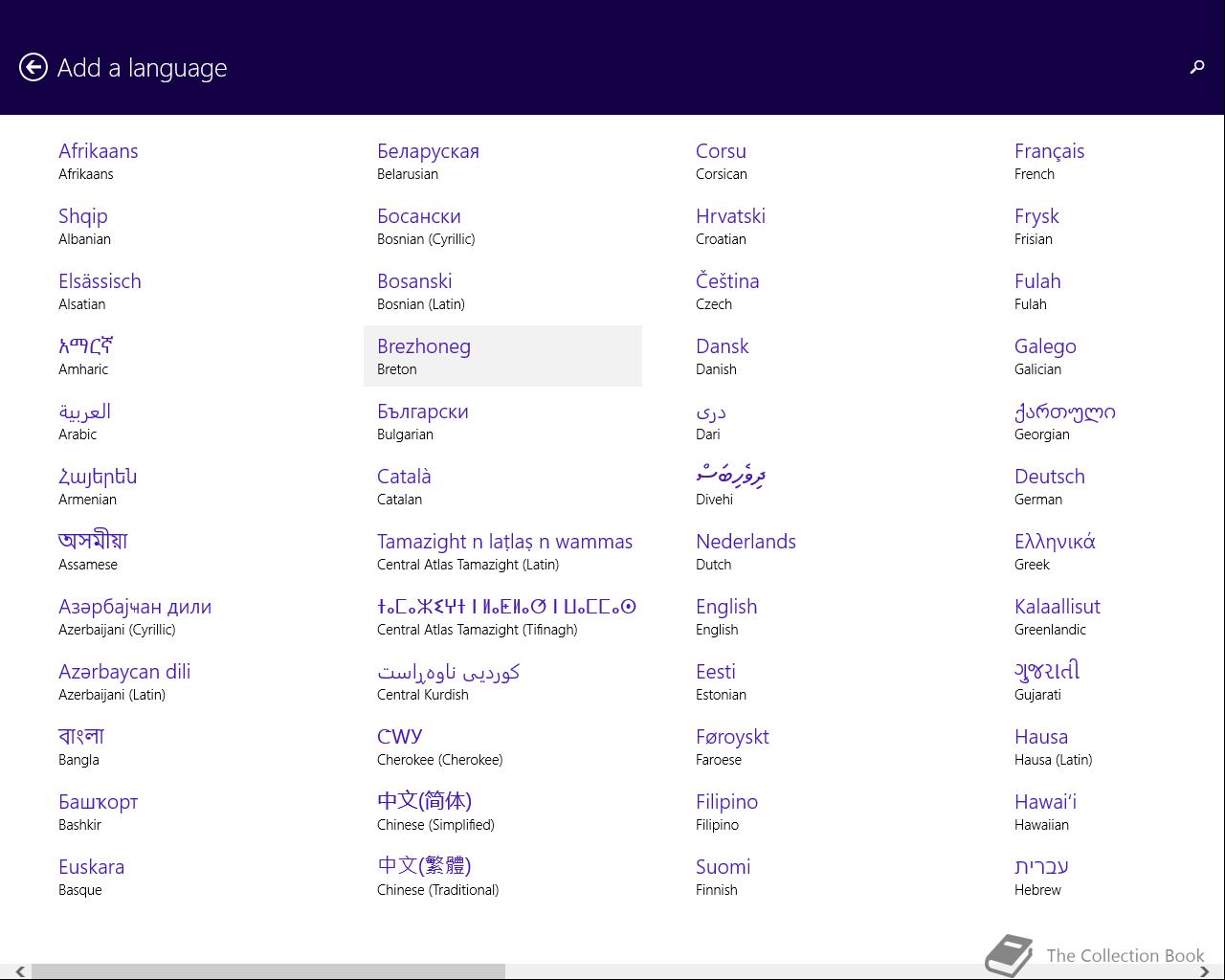Select Føroyskt (Faroese)

pos(821,746)
